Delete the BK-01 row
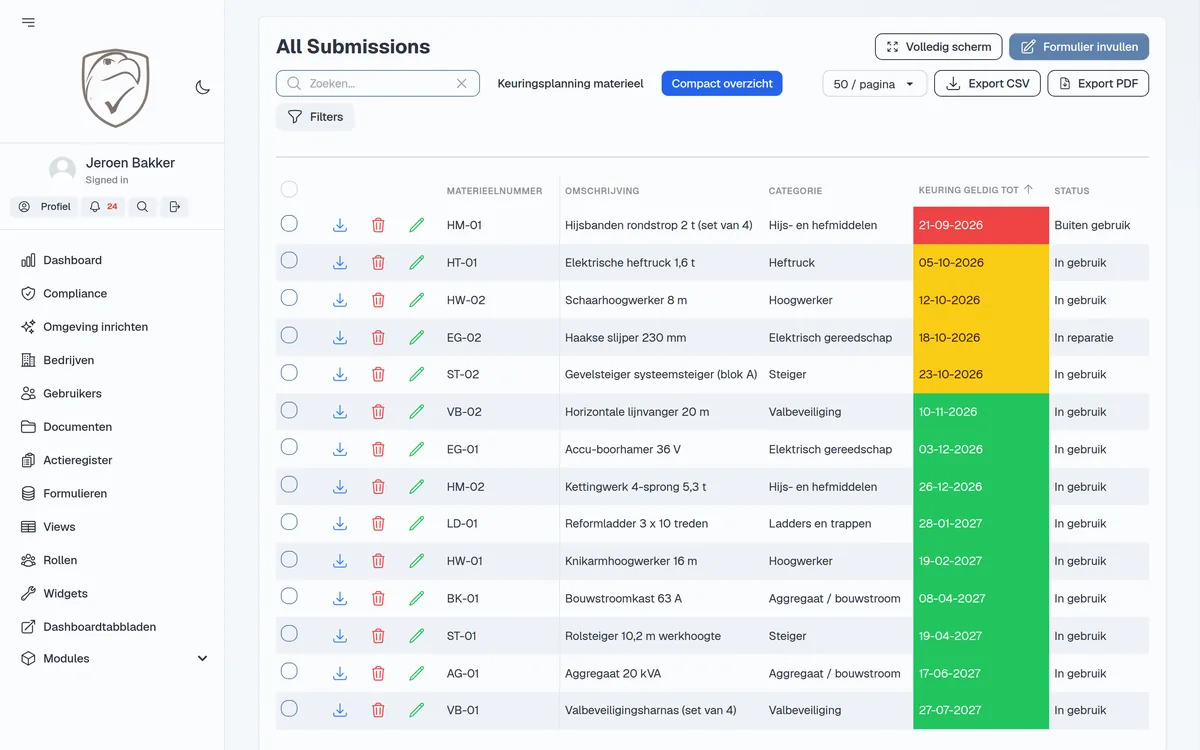 (x=378, y=599)
